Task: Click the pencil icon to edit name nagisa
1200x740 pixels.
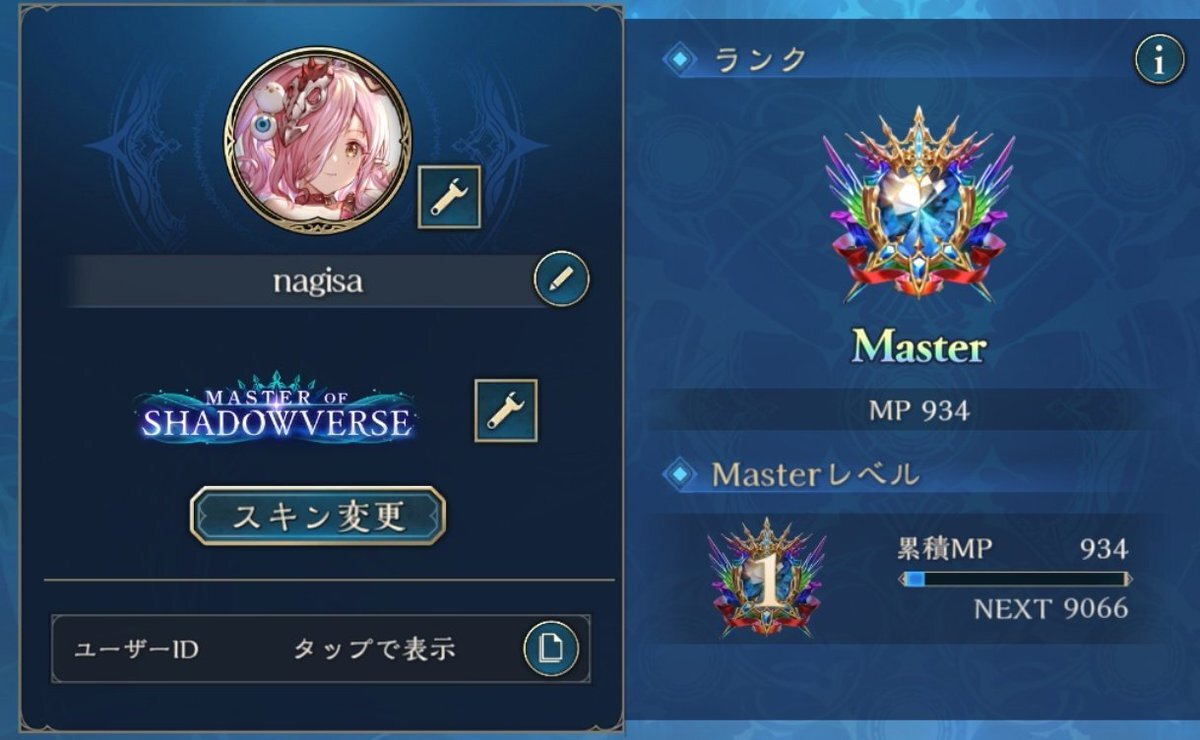Action: (x=561, y=280)
